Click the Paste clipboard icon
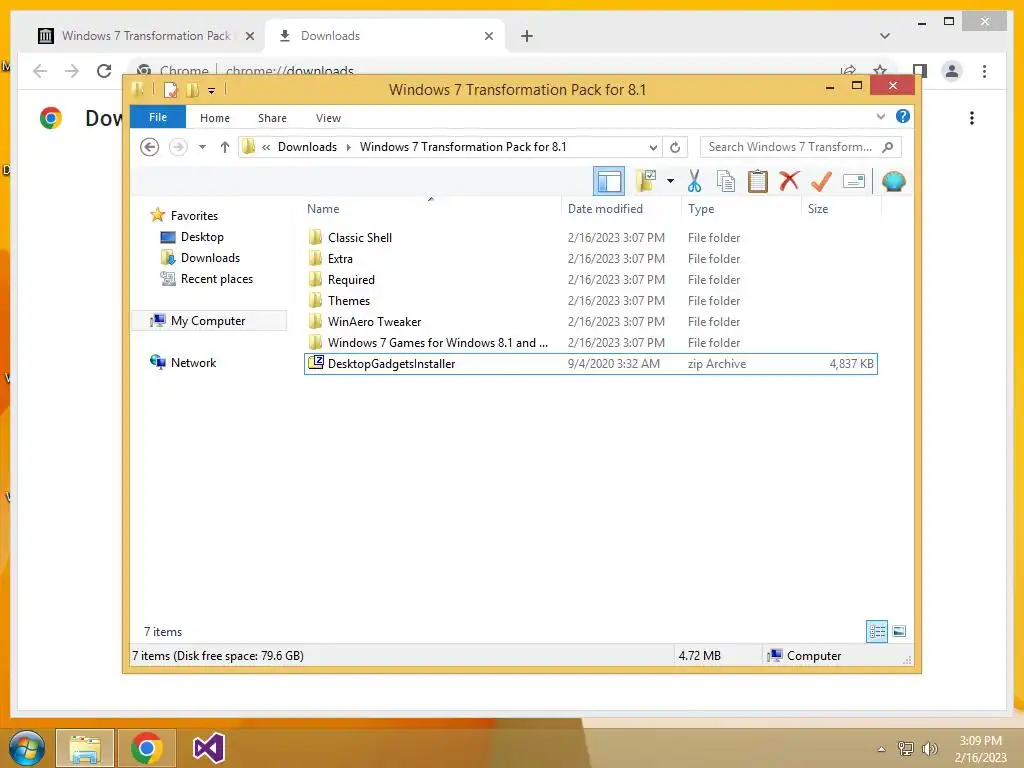1024x768 pixels. [x=758, y=181]
